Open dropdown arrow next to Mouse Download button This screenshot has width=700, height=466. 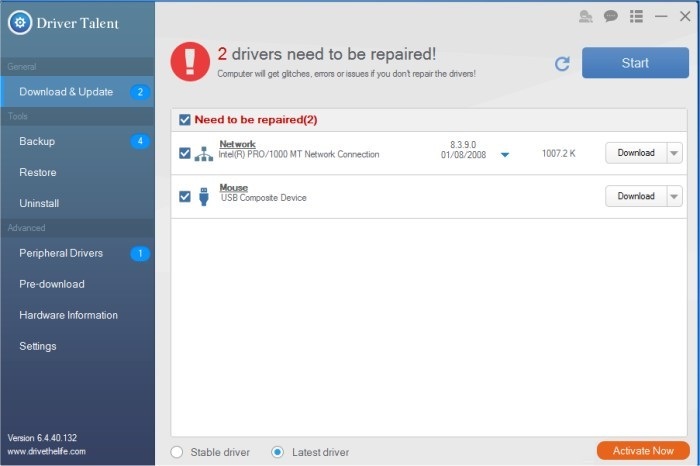(x=675, y=196)
